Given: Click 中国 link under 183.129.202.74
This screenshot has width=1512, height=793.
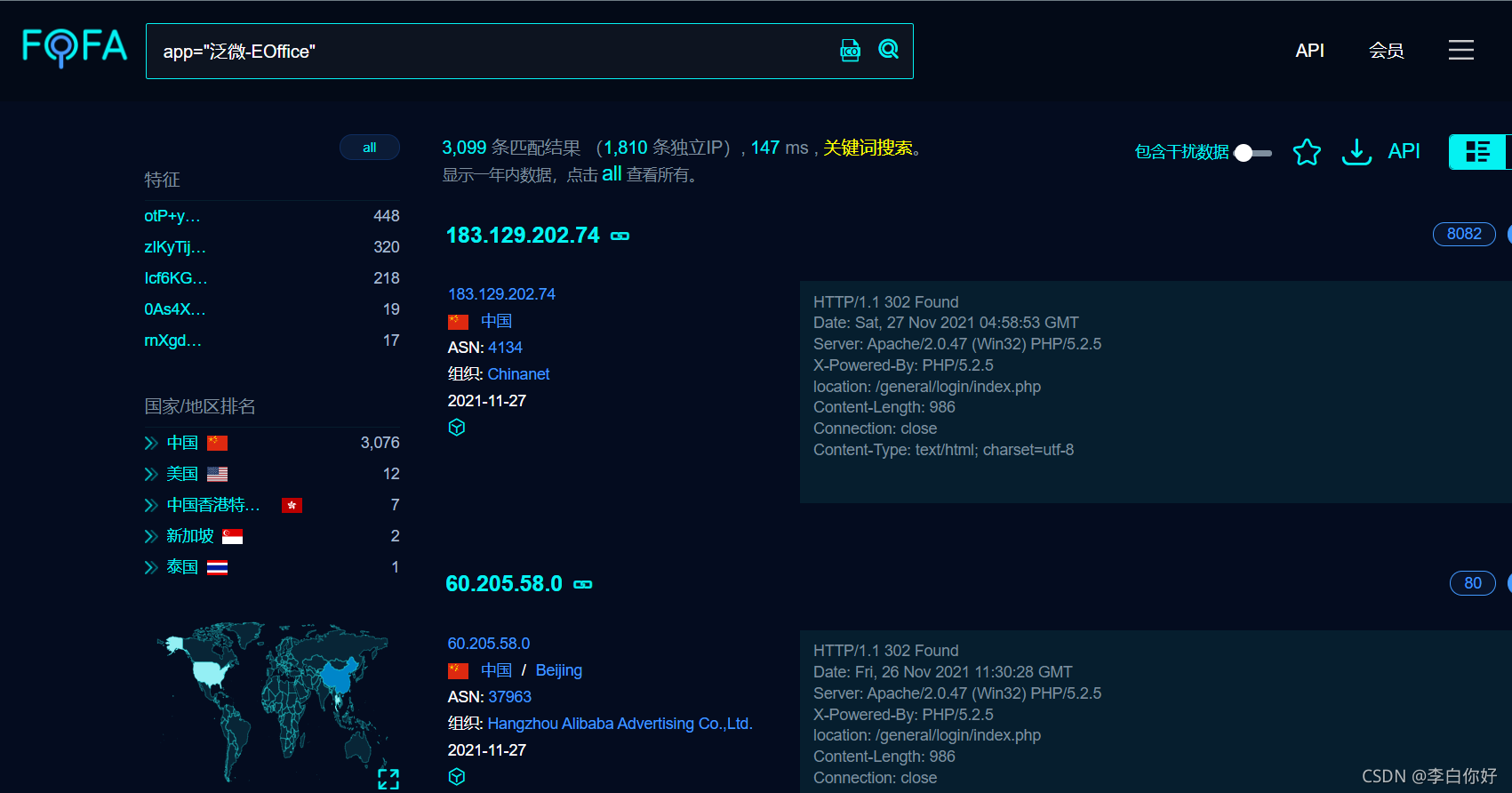Looking at the screenshot, I should [496, 321].
